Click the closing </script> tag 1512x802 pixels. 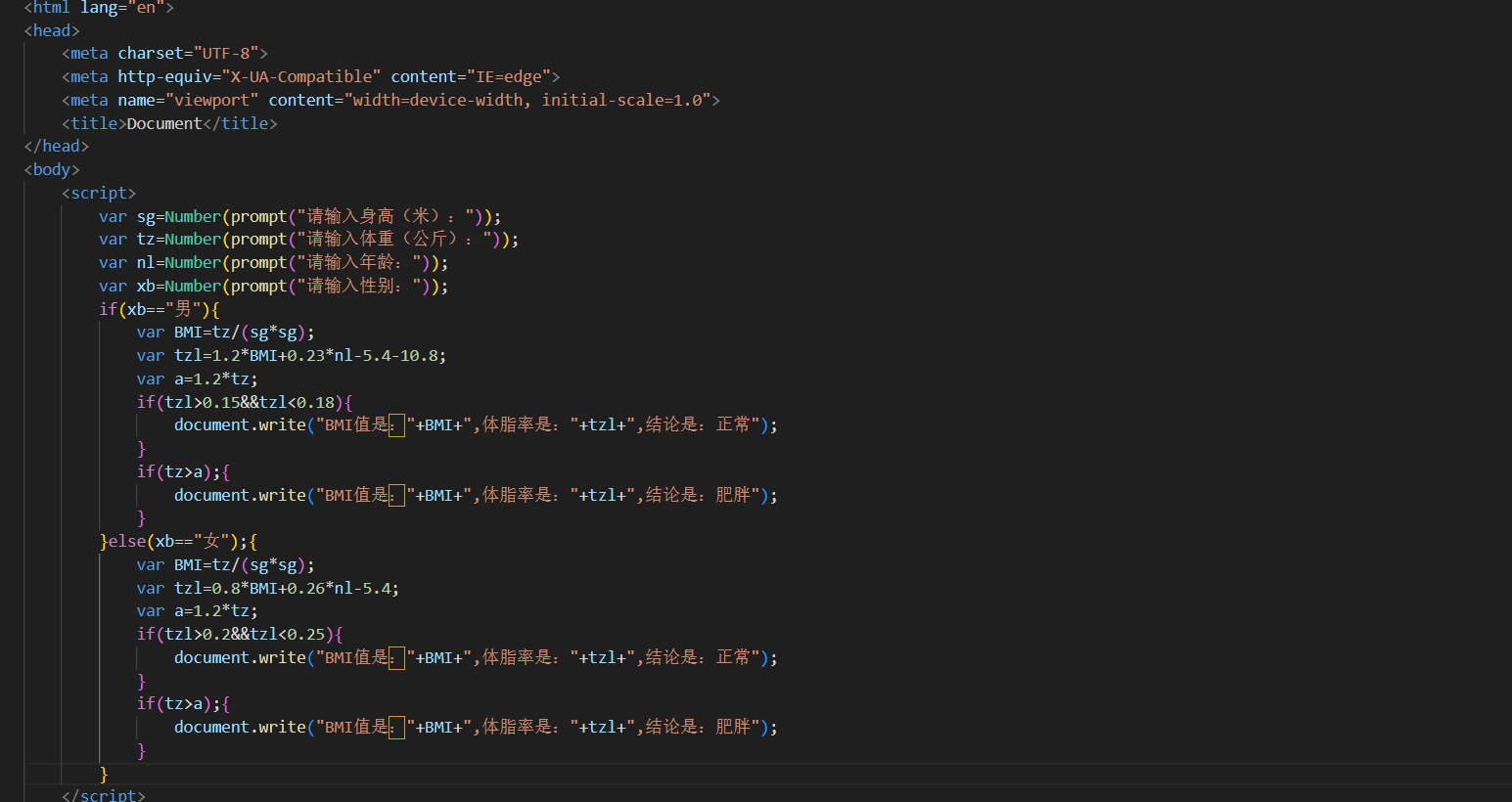click(x=104, y=794)
